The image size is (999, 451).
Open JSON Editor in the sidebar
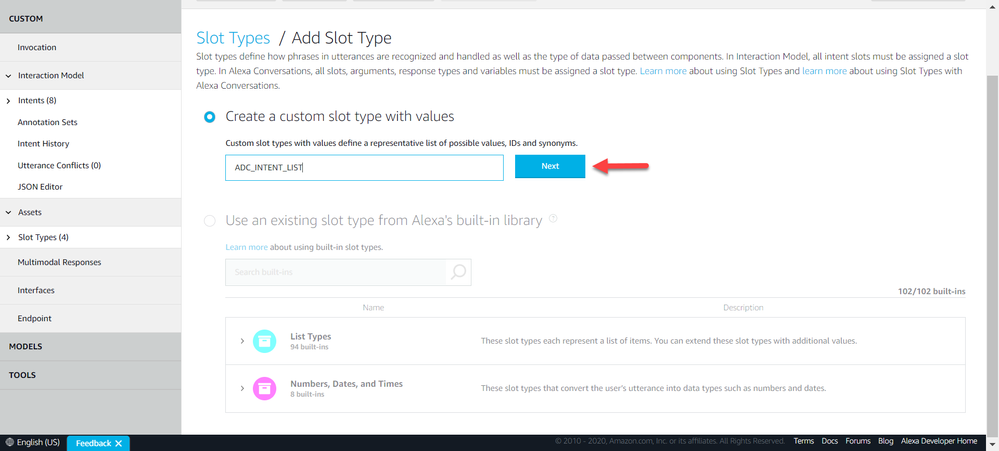click(42, 187)
